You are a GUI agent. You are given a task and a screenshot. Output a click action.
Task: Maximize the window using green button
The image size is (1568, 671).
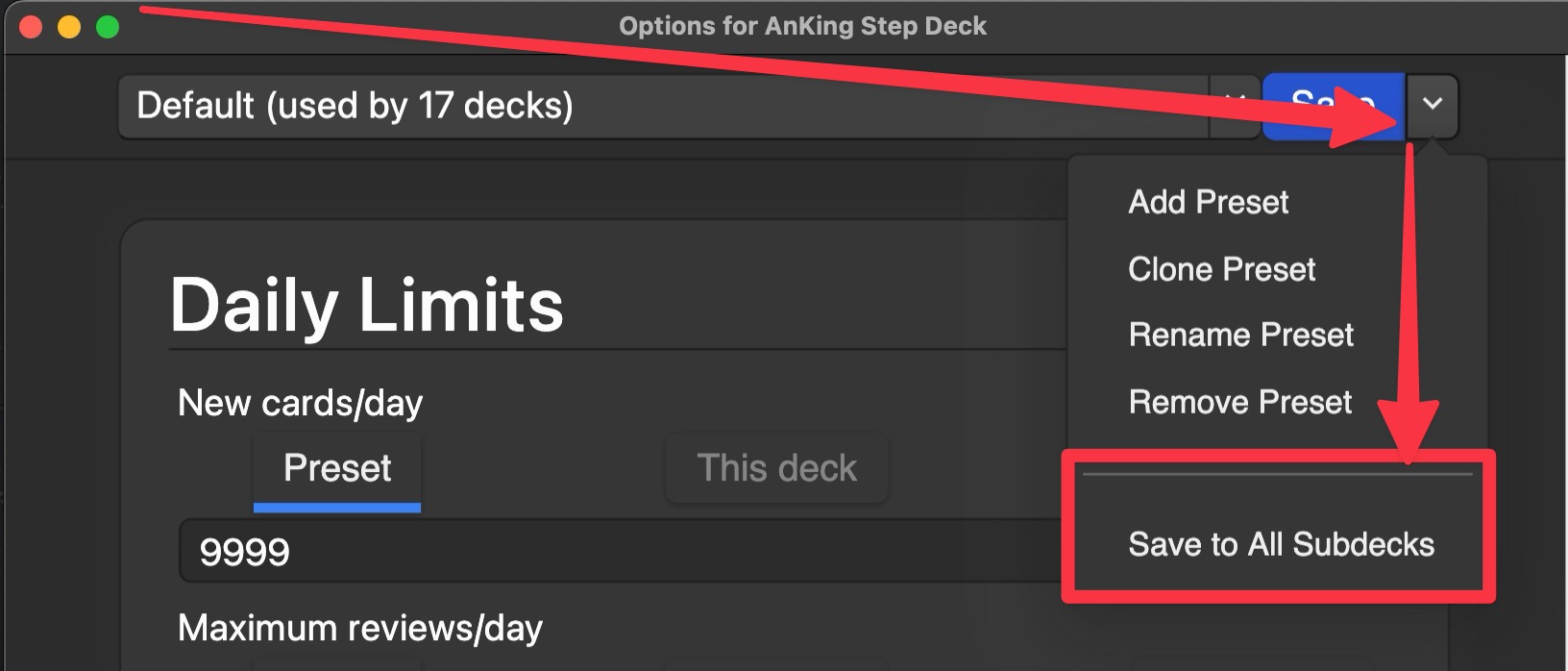(x=108, y=26)
